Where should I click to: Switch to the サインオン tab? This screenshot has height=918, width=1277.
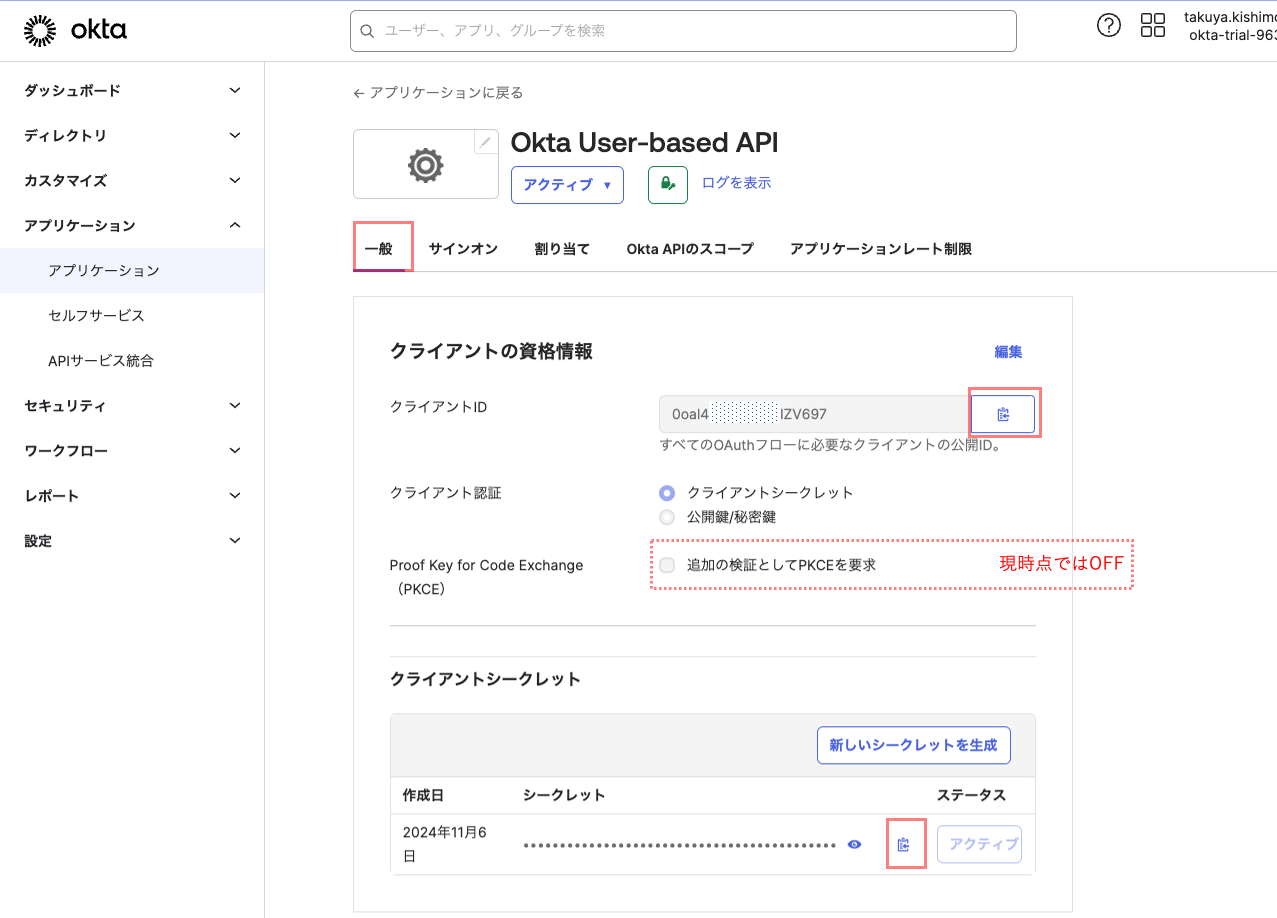click(463, 249)
